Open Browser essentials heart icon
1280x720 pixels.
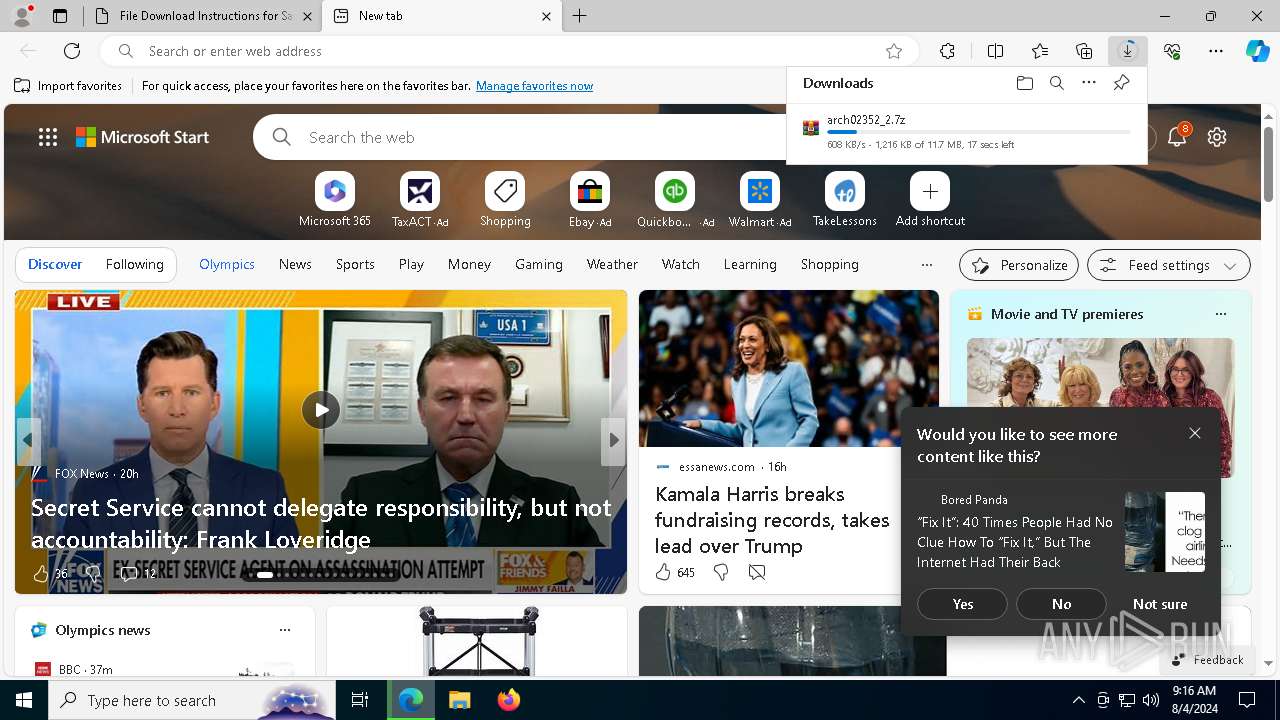tap(1172, 51)
